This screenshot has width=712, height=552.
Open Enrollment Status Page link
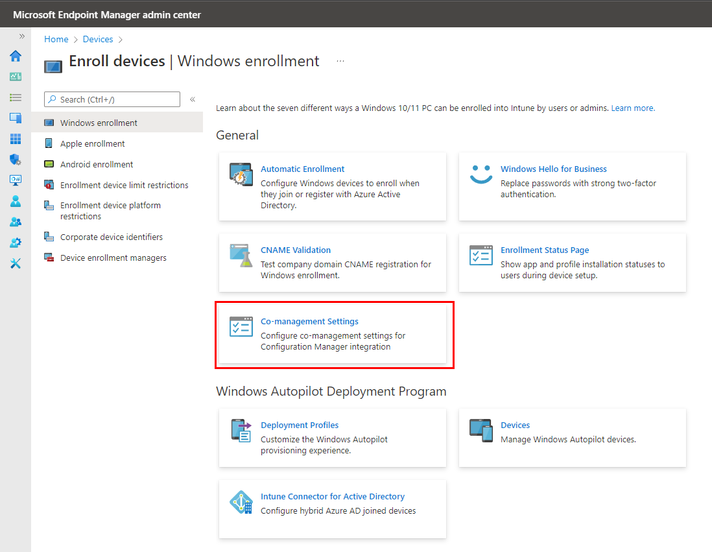click(x=544, y=250)
